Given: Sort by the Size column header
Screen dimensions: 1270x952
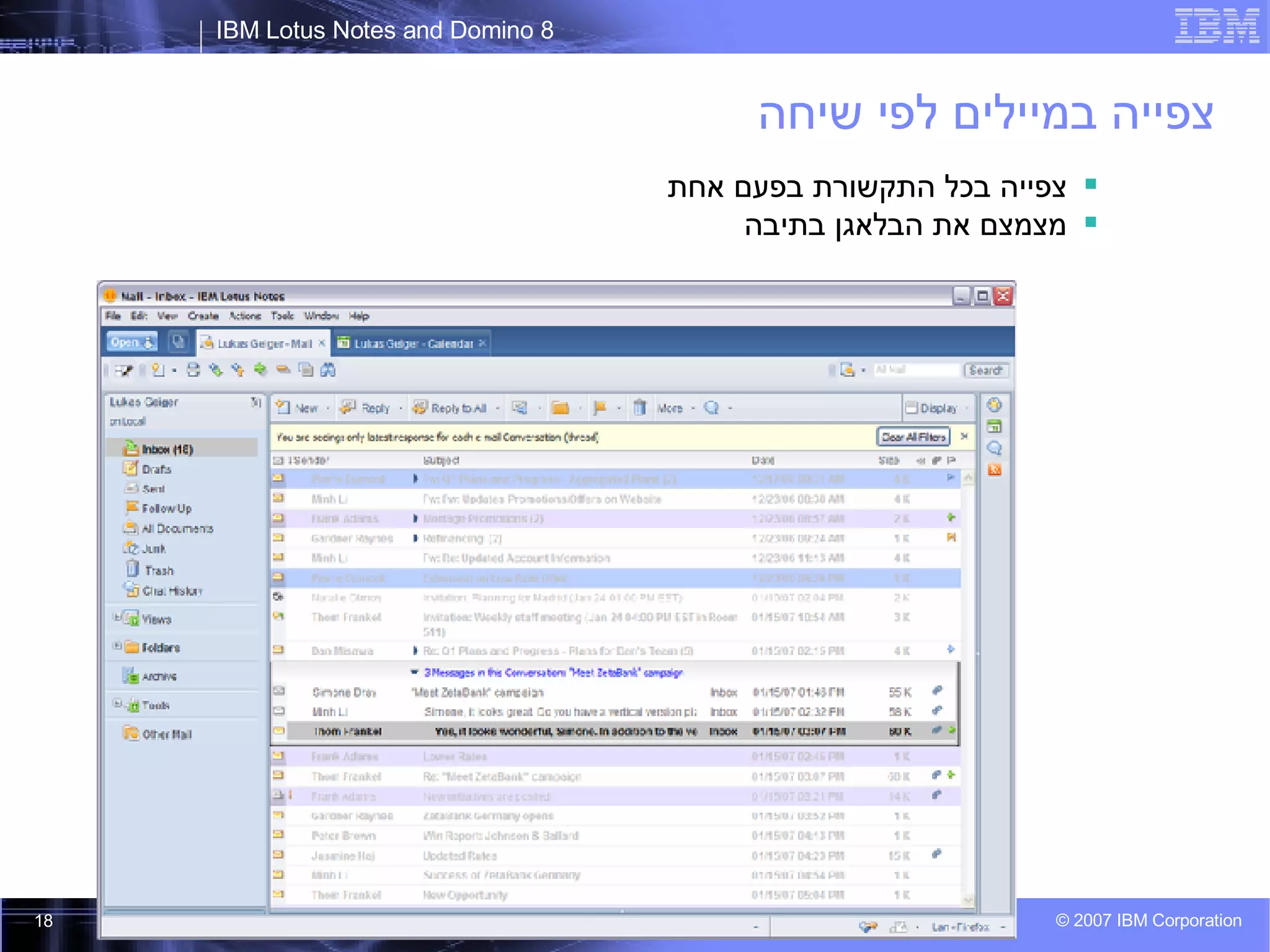Looking at the screenshot, I should (889, 461).
